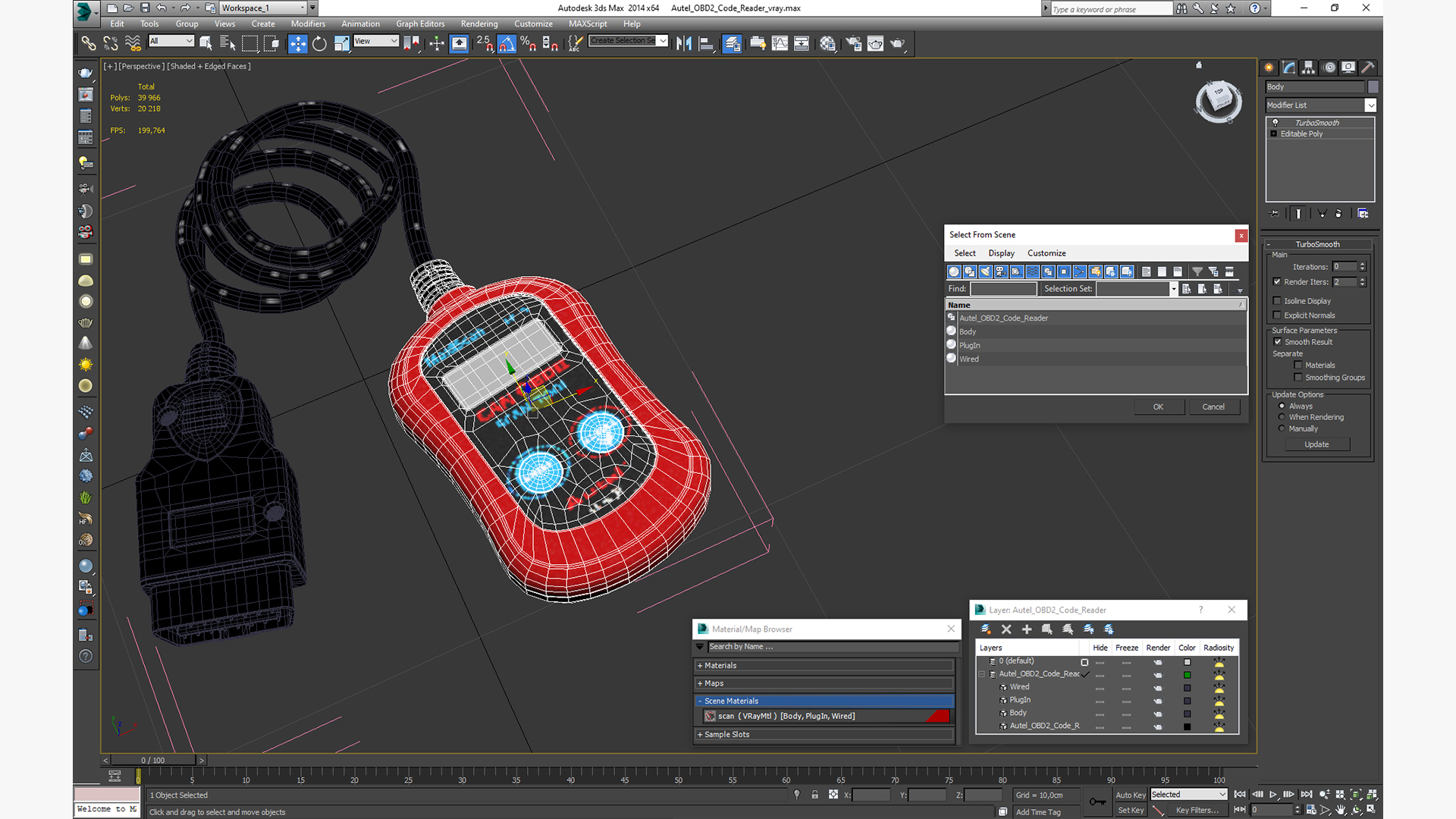Open the Graph Editors menu
The image size is (1456, 819).
click(420, 24)
